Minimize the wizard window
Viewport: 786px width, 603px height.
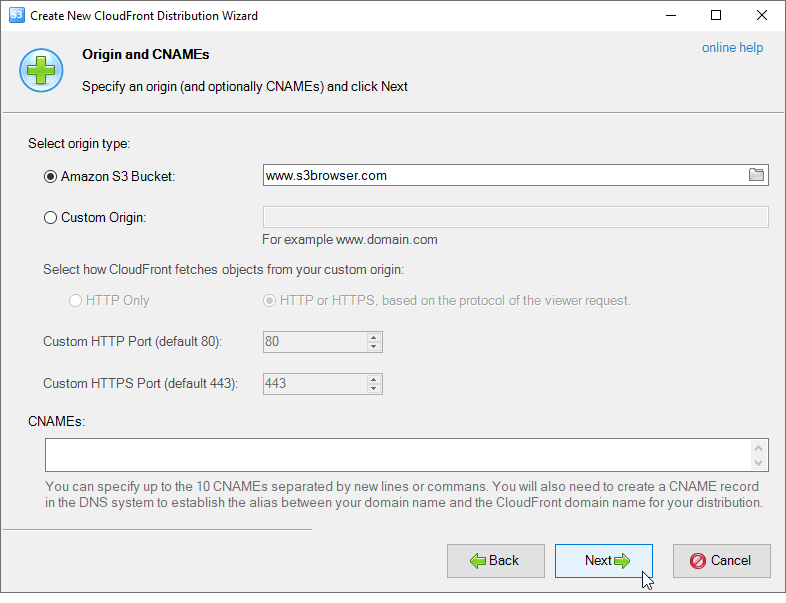(x=671, y=16)
